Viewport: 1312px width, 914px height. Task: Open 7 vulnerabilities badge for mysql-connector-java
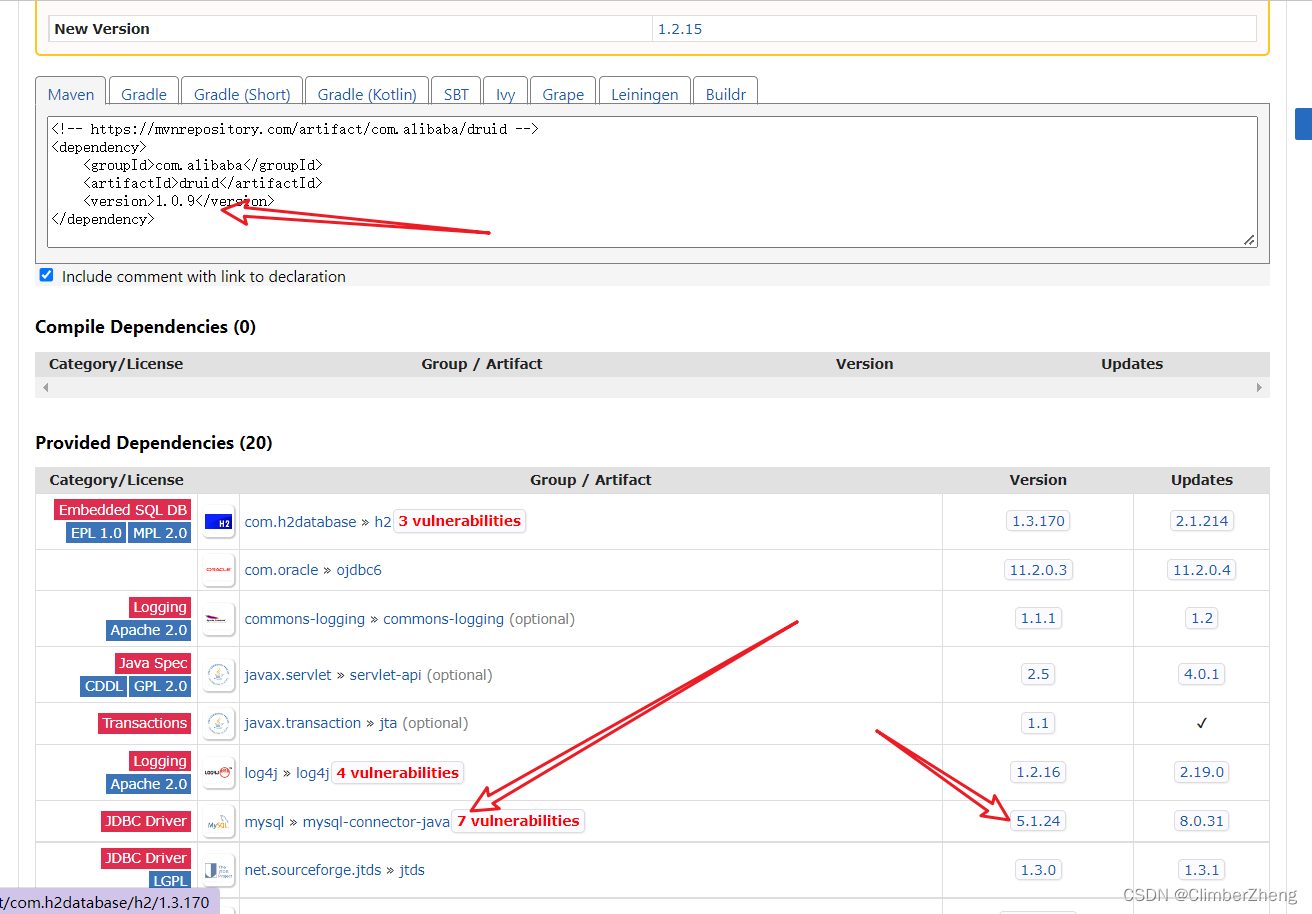(518, 821)
